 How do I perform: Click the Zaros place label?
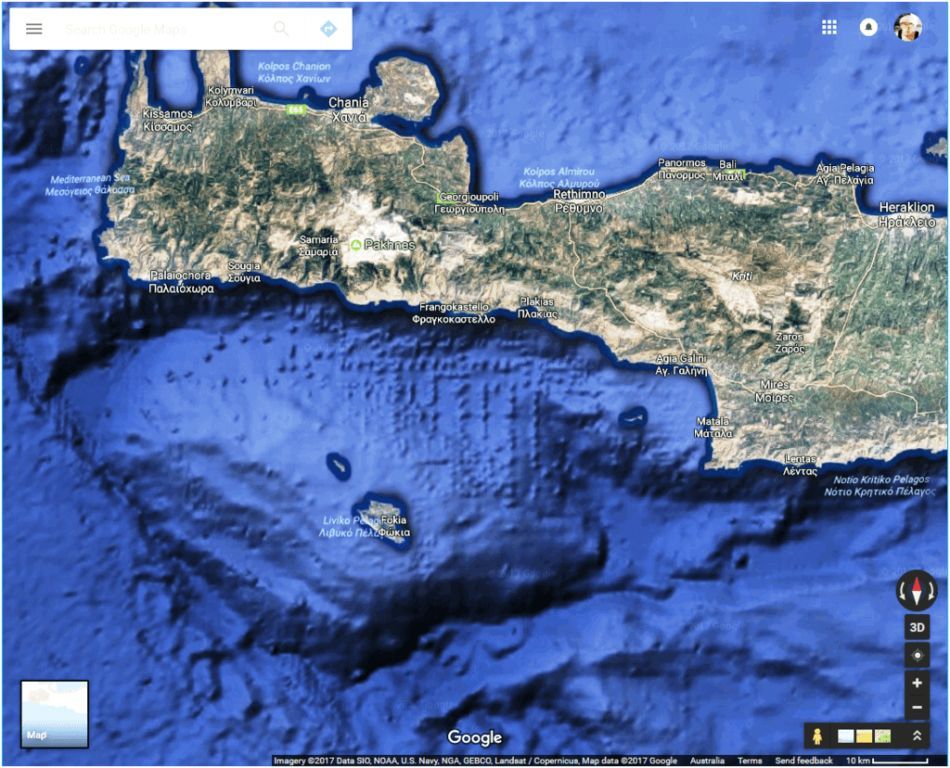pos(790,342)
